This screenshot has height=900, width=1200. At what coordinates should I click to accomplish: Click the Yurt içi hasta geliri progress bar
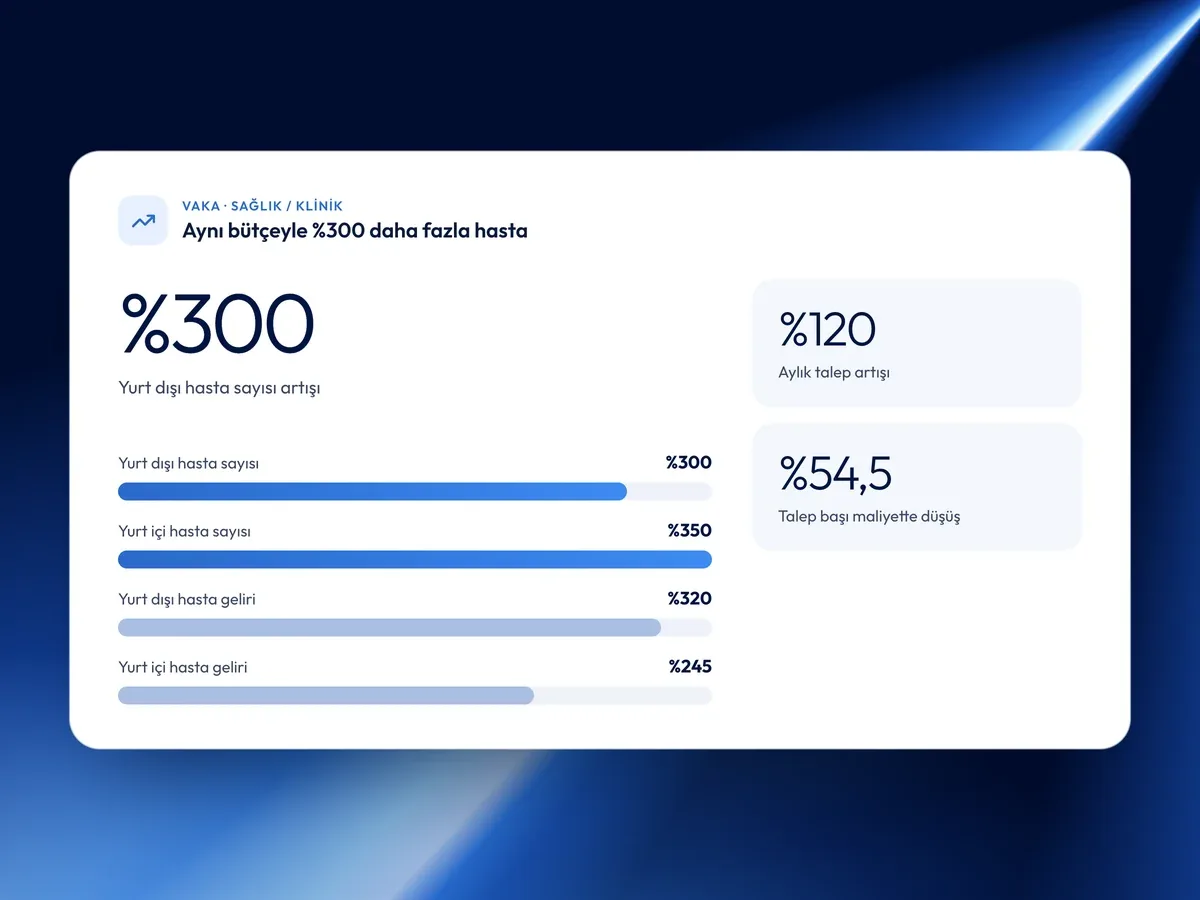tap(415, 695)
